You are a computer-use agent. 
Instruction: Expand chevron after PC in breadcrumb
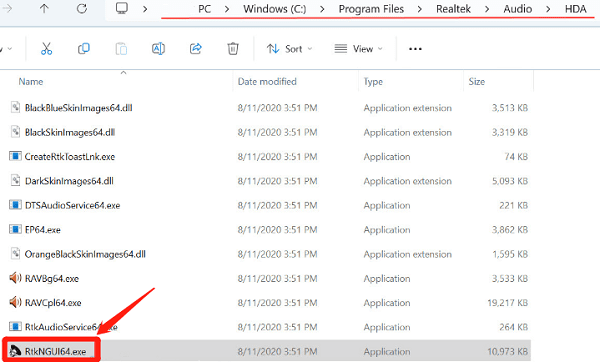pyautogui.click(x=227, y=9)
